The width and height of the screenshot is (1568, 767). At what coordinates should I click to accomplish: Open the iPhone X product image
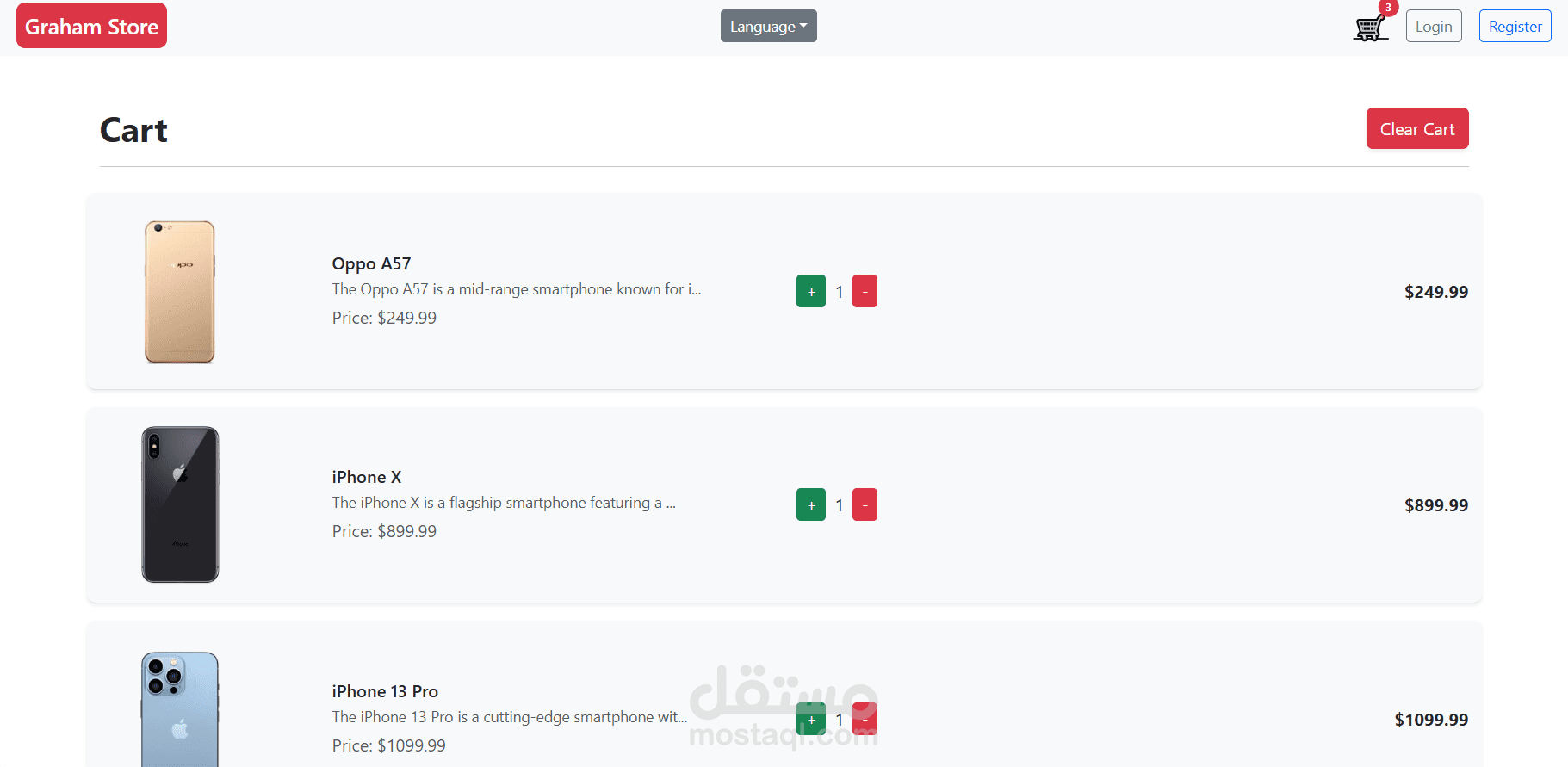click(180, 504)
